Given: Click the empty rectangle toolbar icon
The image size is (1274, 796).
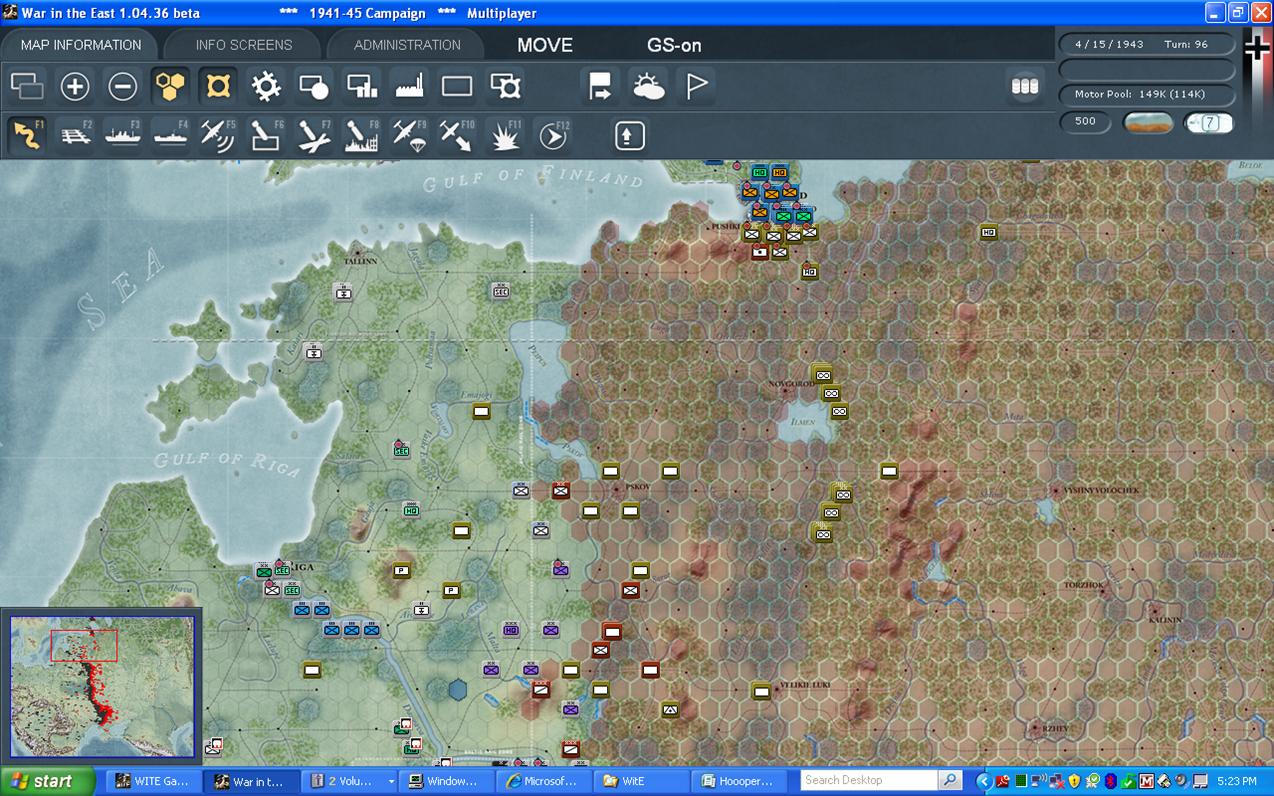Looking at the screenshot, I should [x=457, y=87].
